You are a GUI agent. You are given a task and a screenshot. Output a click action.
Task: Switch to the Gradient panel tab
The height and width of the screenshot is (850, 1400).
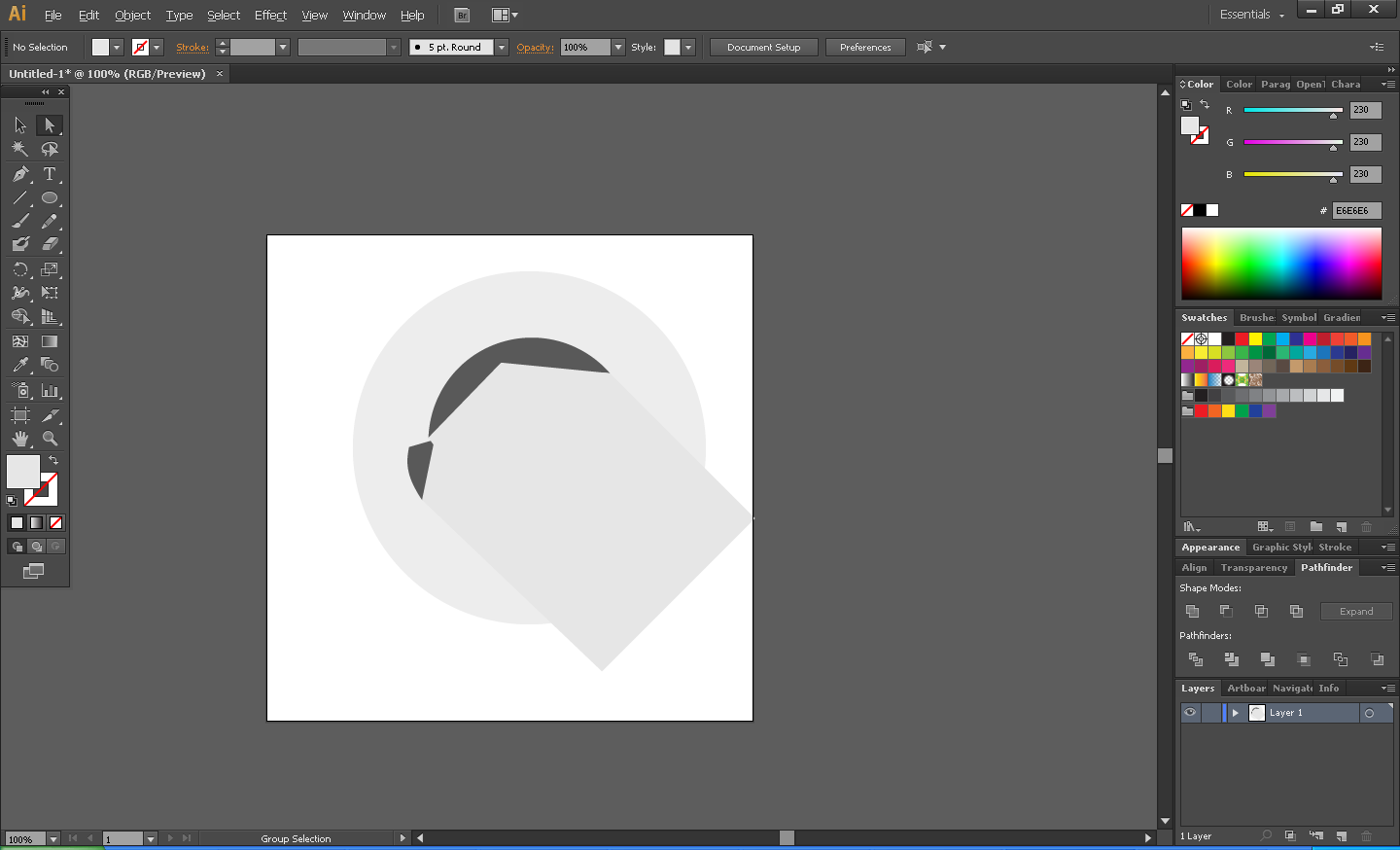(1342, 318)
